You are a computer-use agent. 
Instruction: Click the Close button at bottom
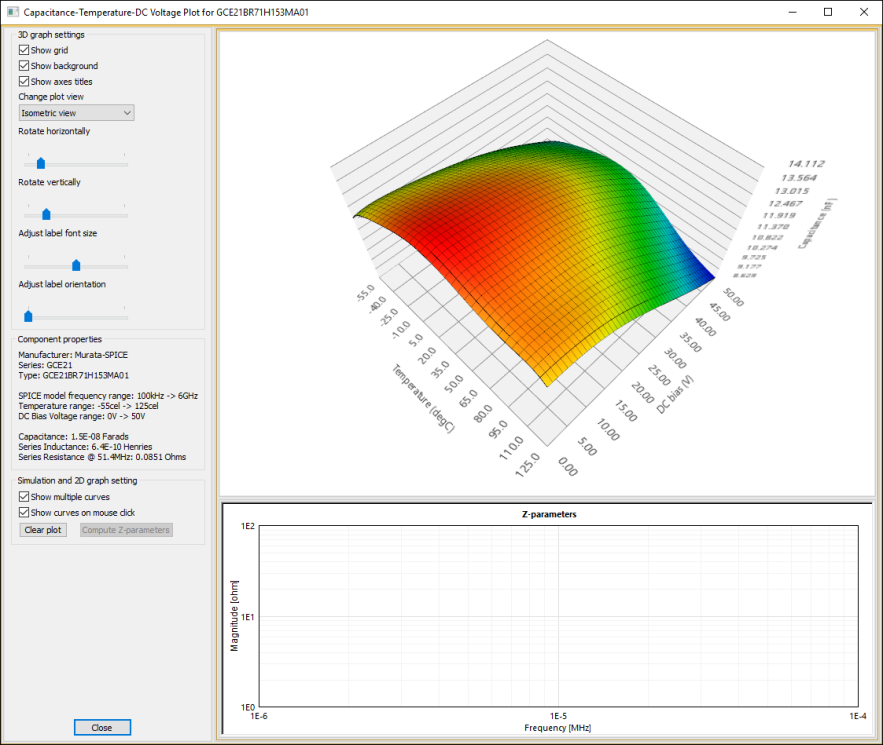(102, 728)
